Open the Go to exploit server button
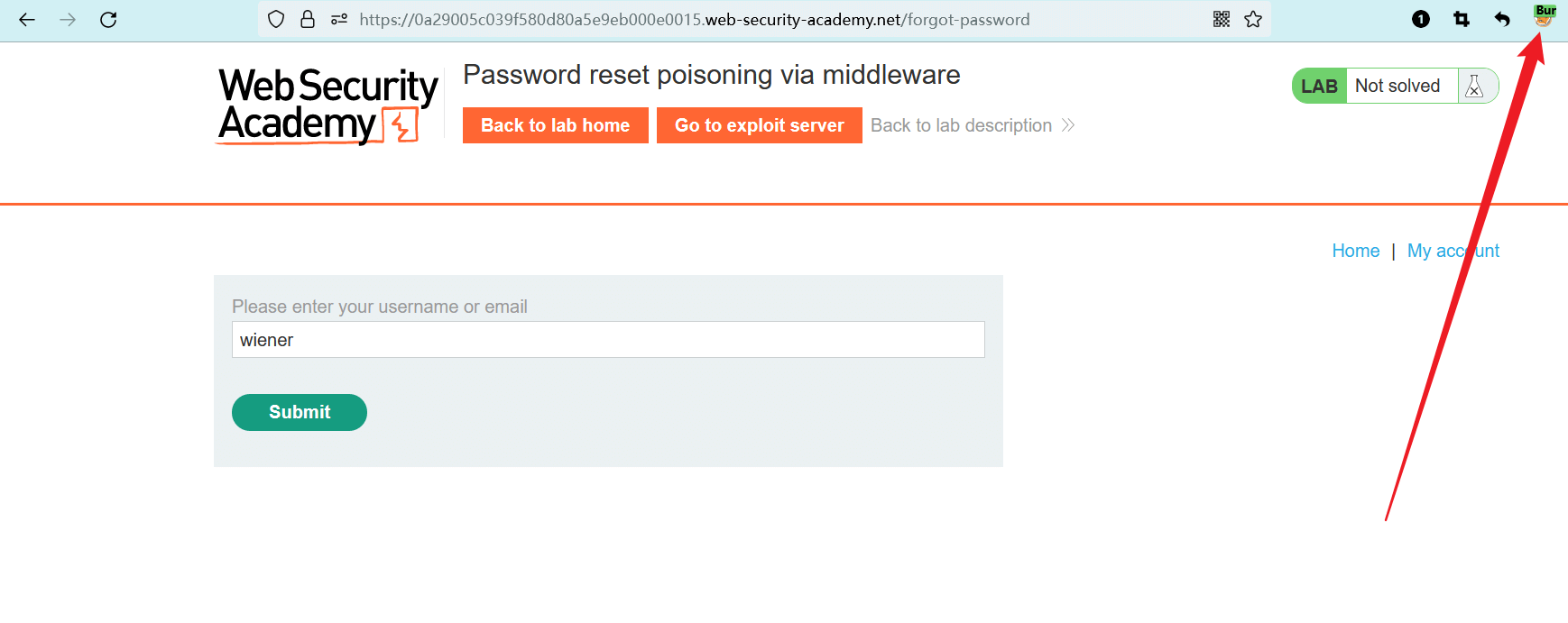Viewport: 1568px width, 623px height. click(x=759, y=125)
